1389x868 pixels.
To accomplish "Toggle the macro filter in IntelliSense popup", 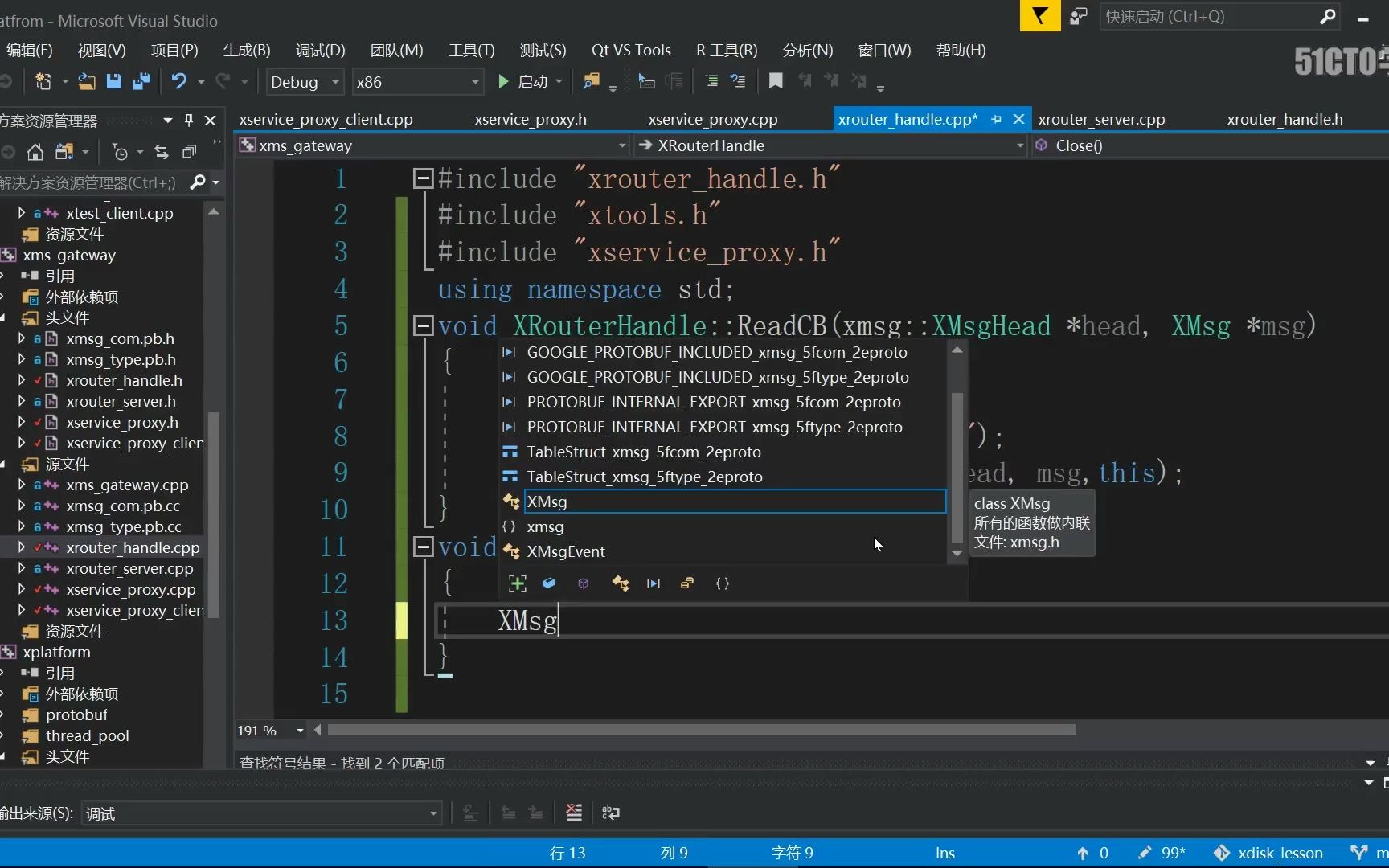I will pos(654,583).
